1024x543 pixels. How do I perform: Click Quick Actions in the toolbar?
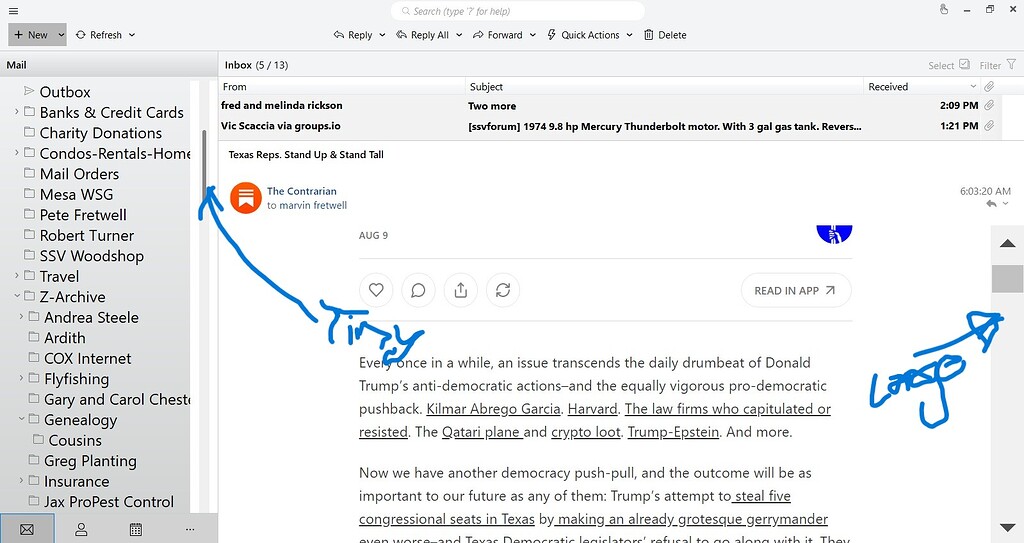(x=583, y=35)
